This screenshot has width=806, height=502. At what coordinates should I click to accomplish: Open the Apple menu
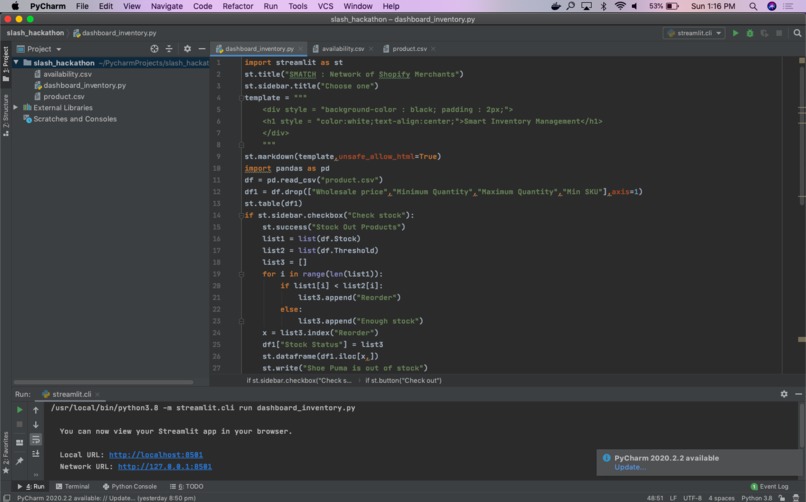[15, 6]
